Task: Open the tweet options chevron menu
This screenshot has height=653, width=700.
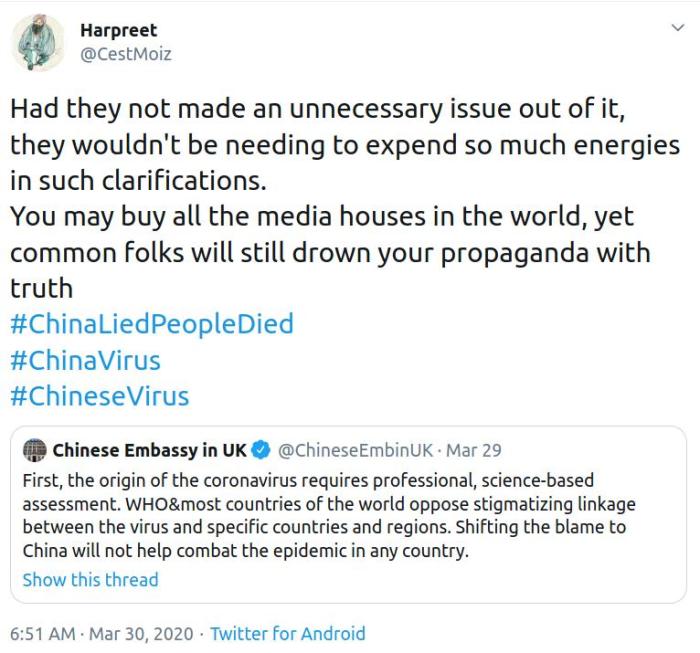Action: 677,28
